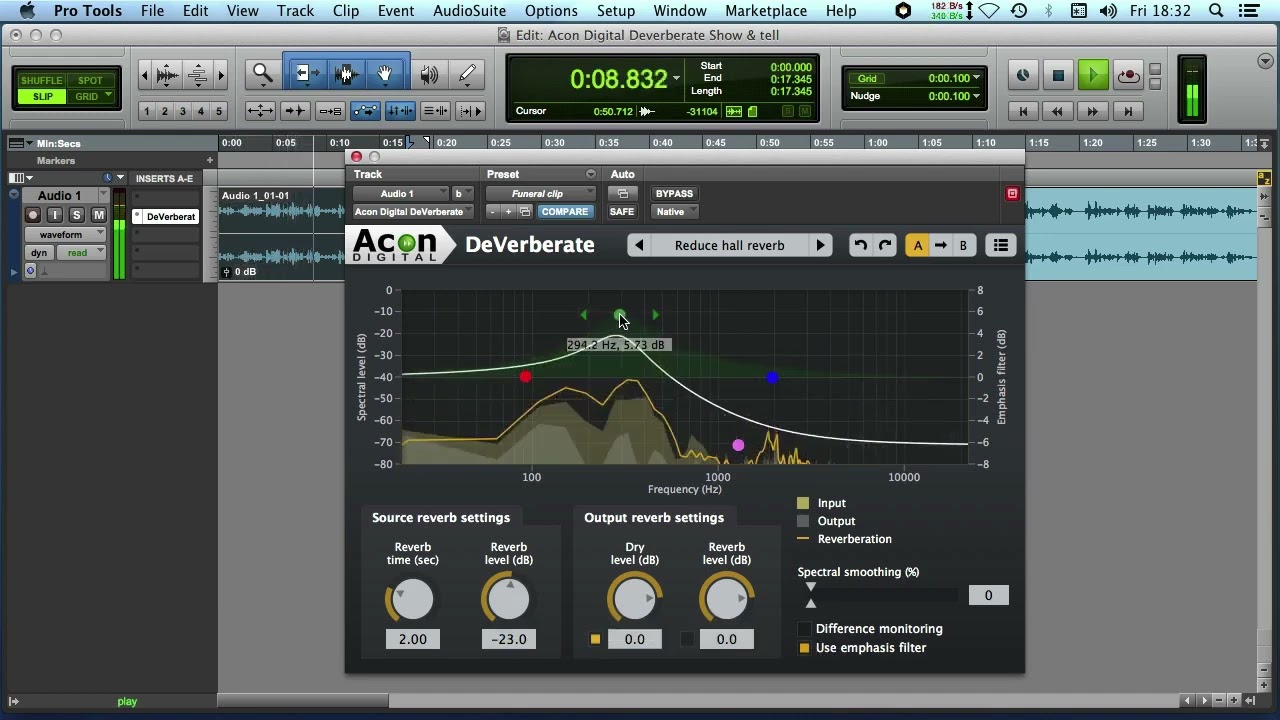Open the Setup menu
Screen dimensions: 1280x720
point(616,11)
